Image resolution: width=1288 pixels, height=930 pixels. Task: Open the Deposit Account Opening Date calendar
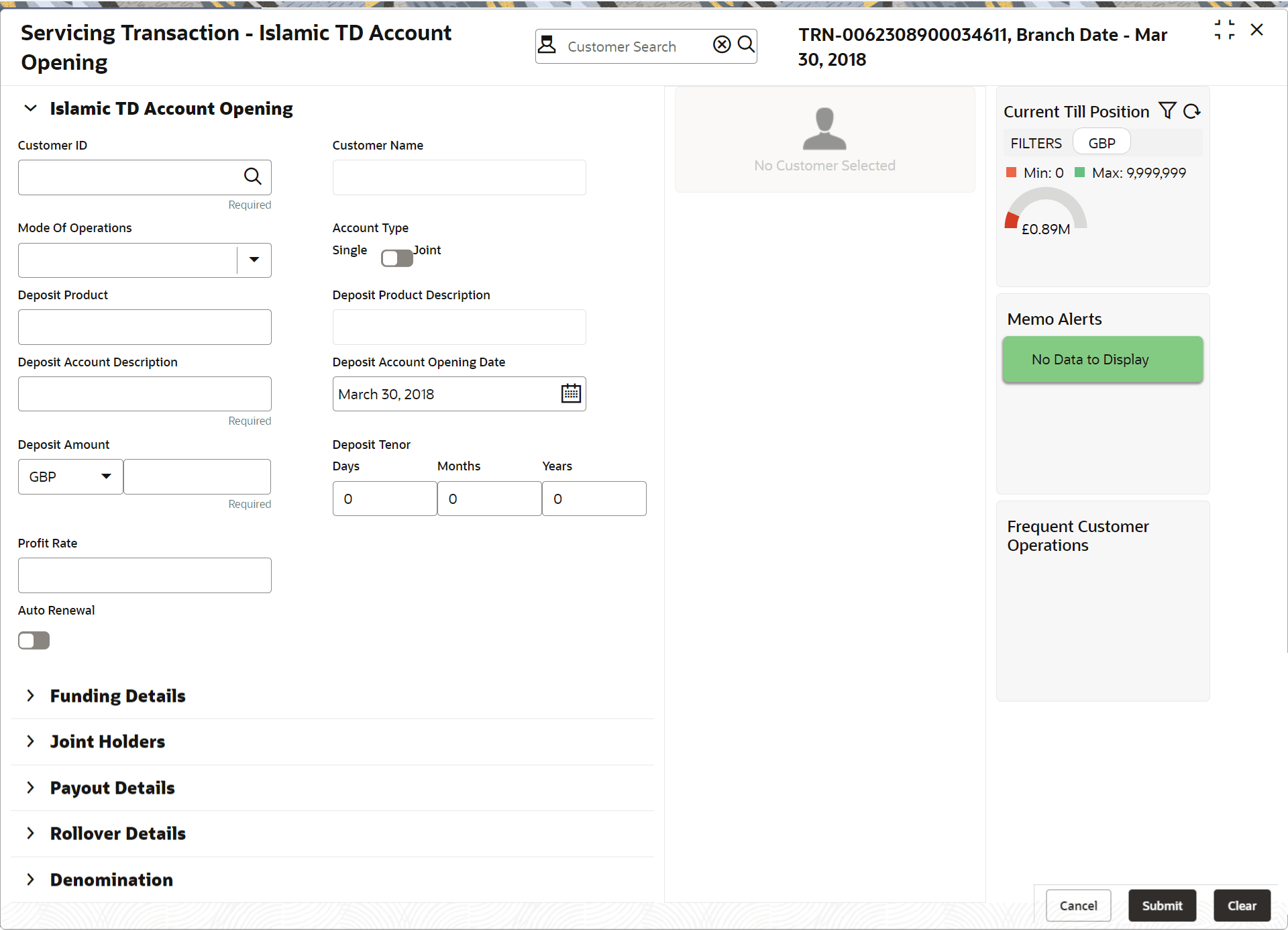(570, 393)
